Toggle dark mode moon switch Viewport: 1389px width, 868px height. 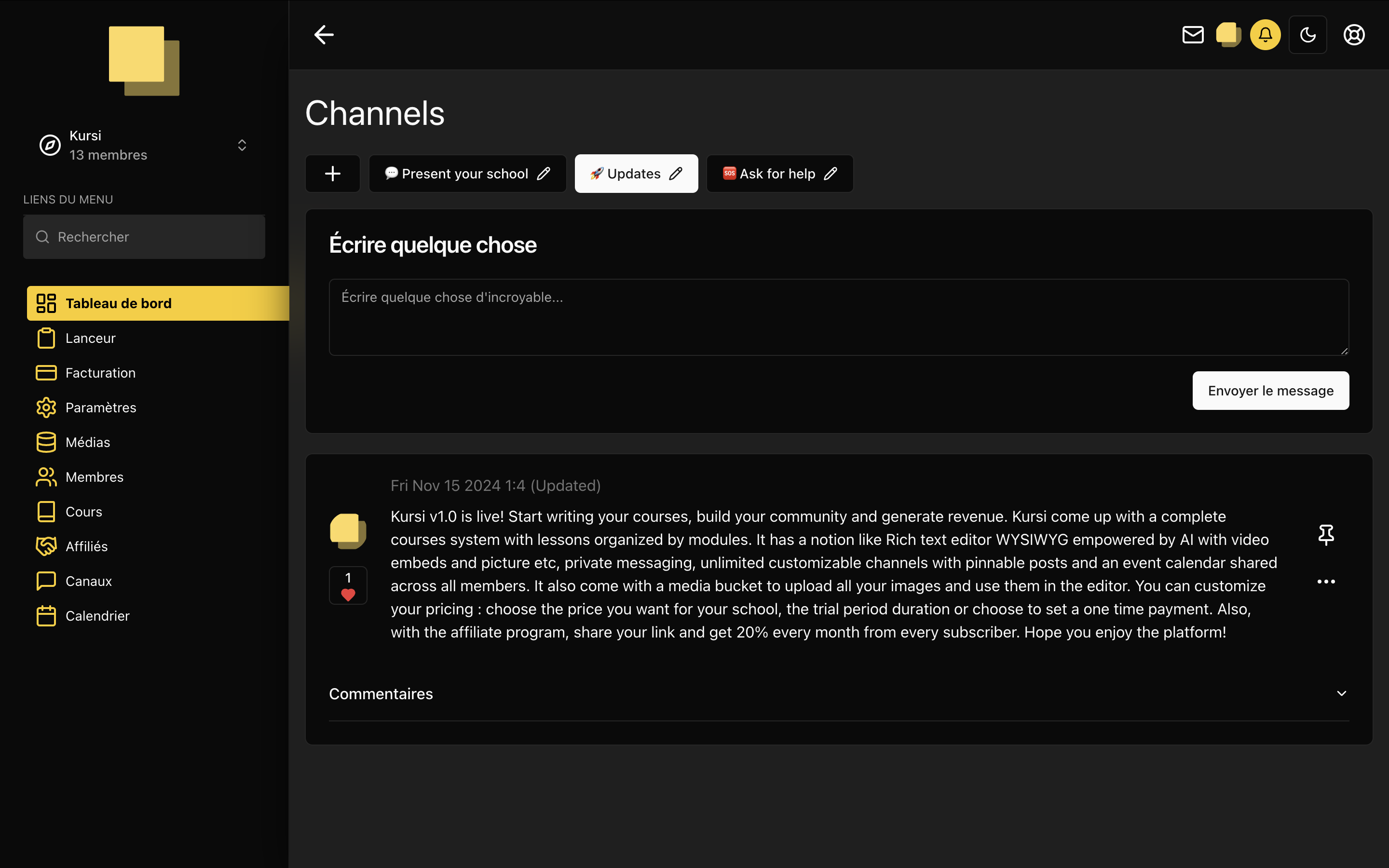tap(1307, 34)
